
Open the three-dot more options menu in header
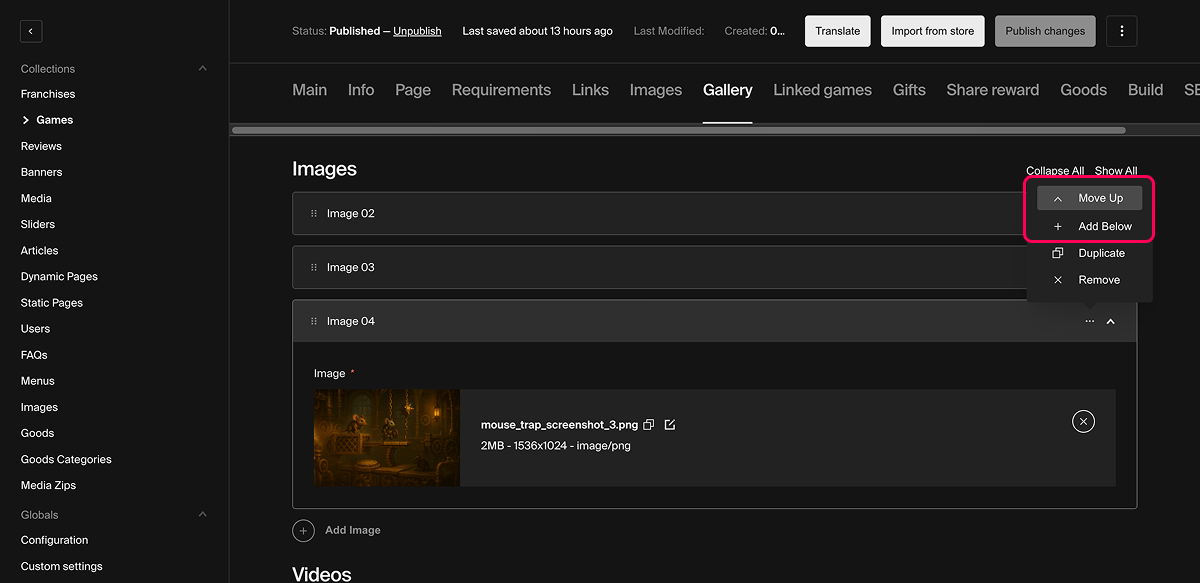click(1122, 31)
